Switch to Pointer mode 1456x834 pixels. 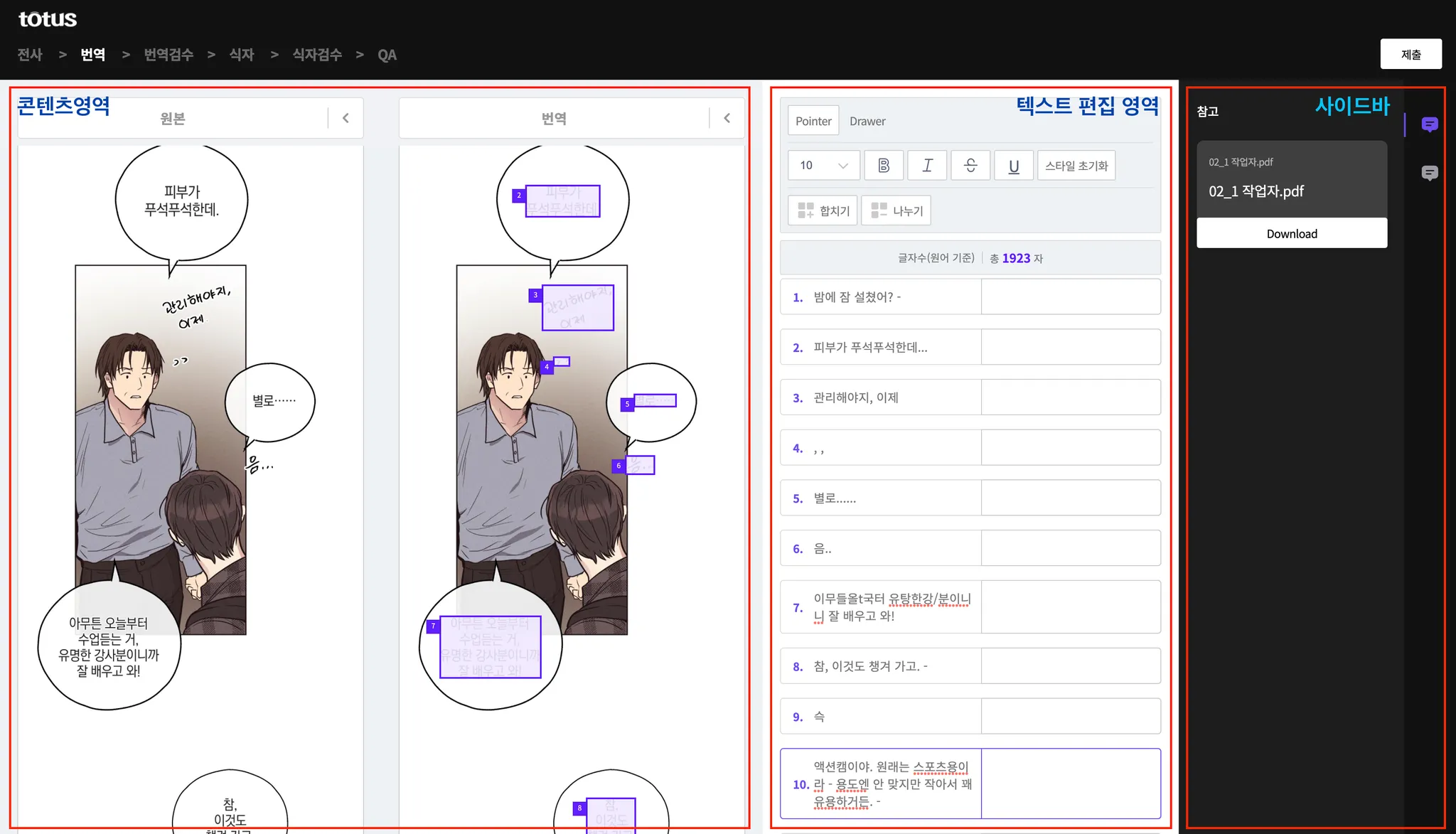tap(813, 121)
